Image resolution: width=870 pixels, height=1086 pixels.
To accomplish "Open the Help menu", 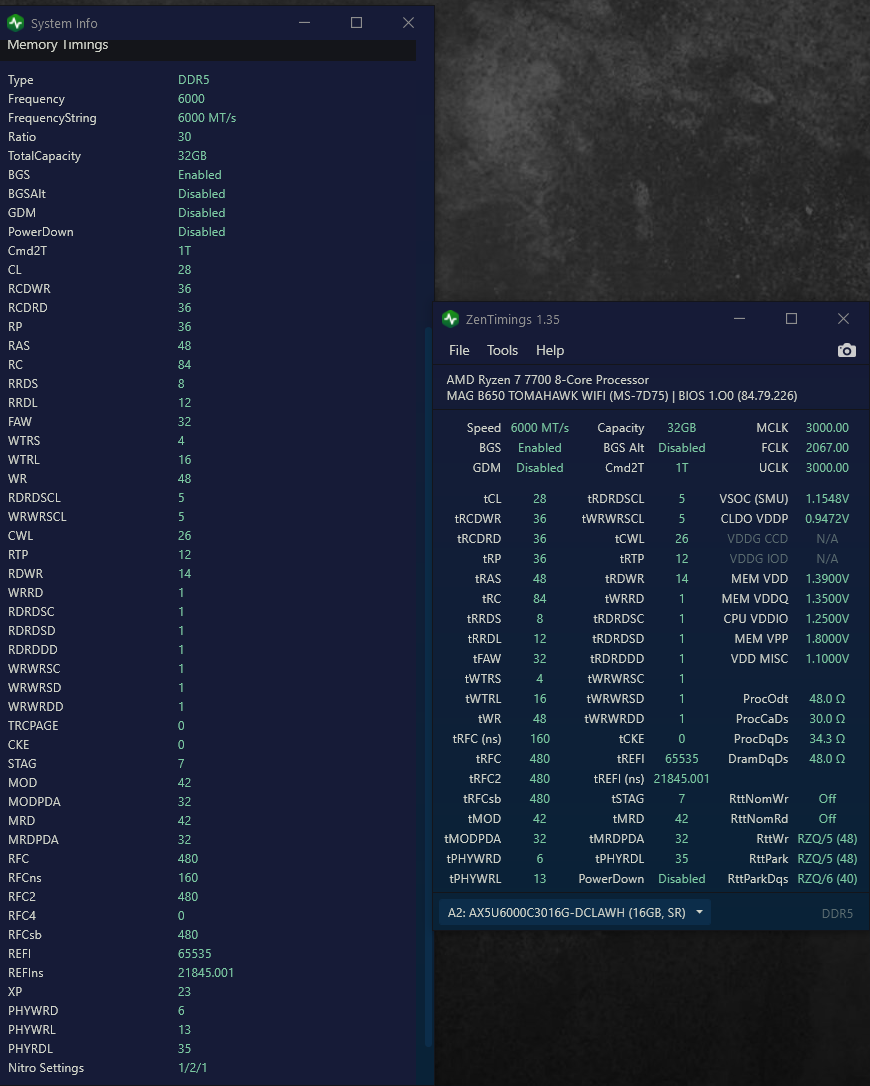I will tap(550, 350).
